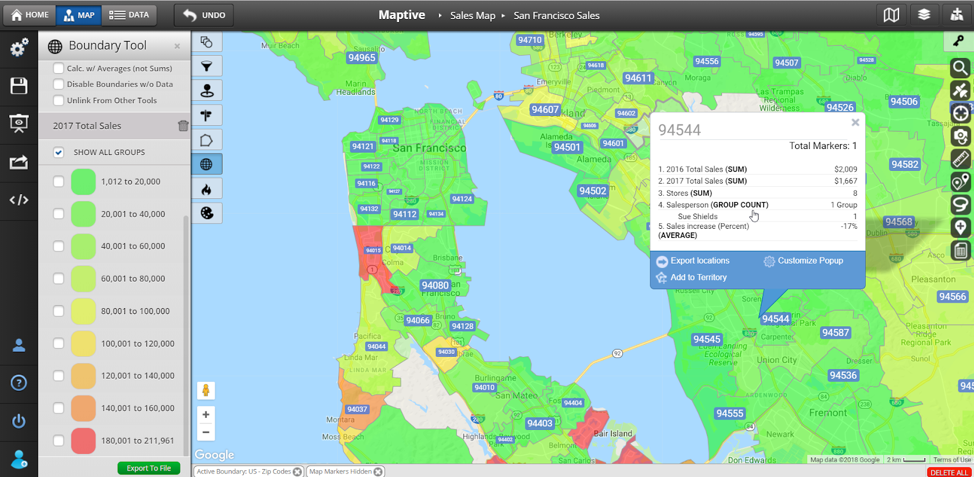Check the 180,001 to 211,961 group
Viewport: 974px width, 477px height.
point(58,440)
